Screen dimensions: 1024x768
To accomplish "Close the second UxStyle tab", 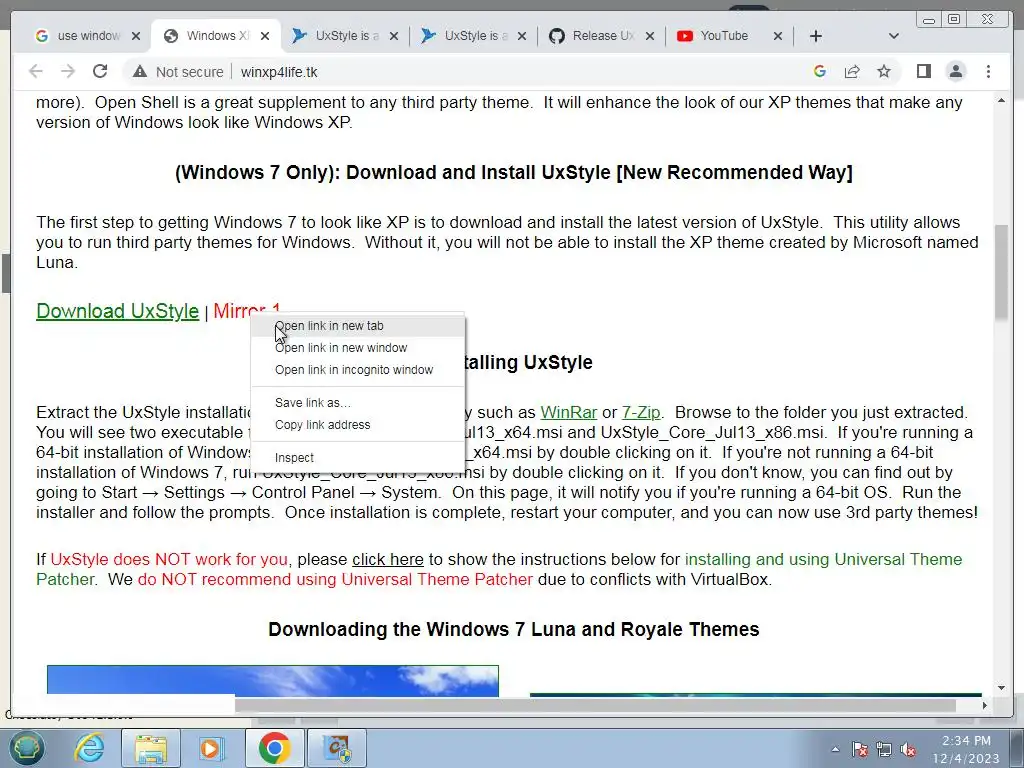I will point(522,36).
